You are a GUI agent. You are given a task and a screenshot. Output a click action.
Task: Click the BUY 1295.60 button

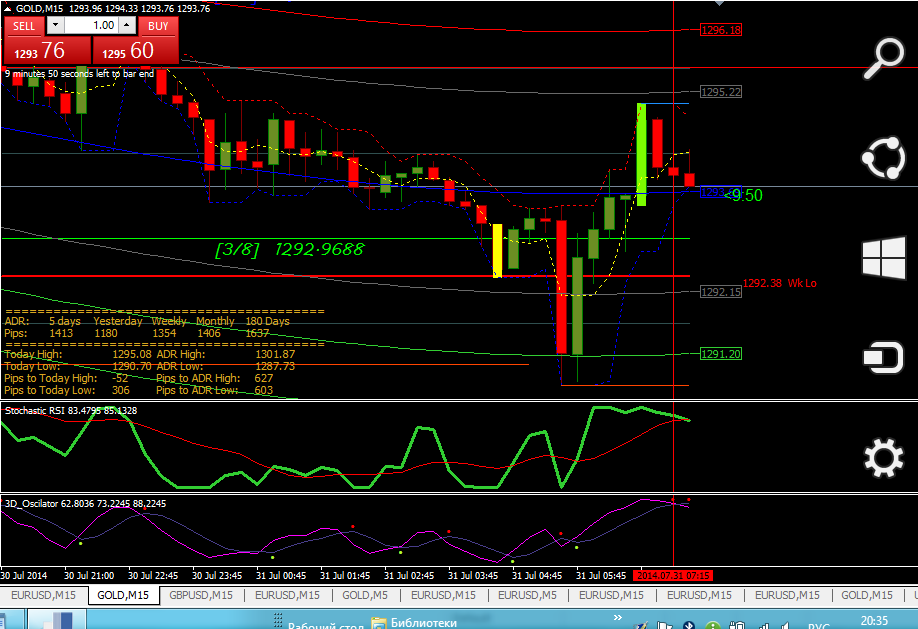coord(135,50)
